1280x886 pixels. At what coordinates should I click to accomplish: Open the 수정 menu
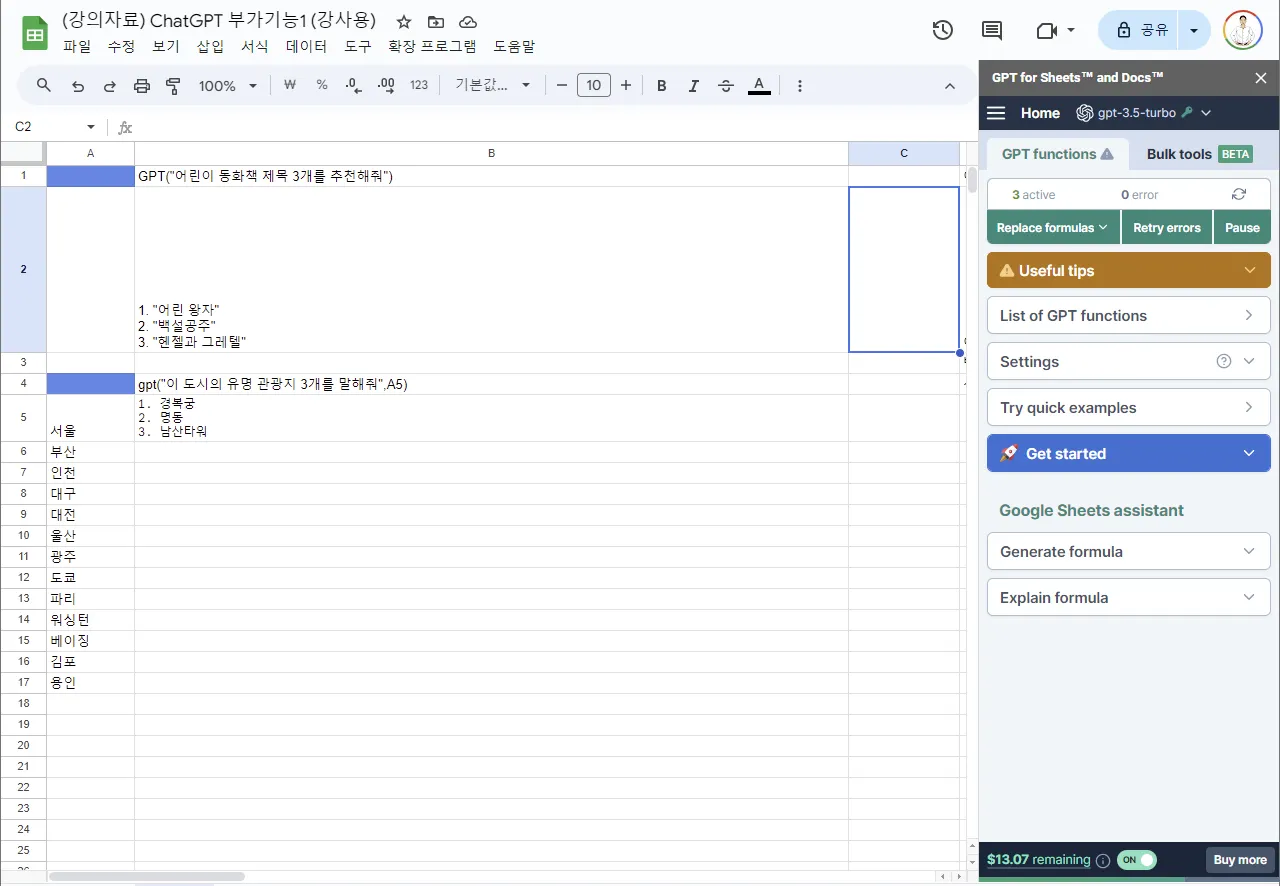[121, 46]
